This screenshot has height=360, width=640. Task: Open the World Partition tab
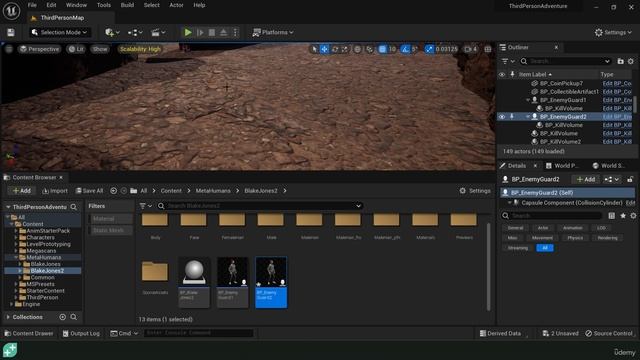[562, 166]
